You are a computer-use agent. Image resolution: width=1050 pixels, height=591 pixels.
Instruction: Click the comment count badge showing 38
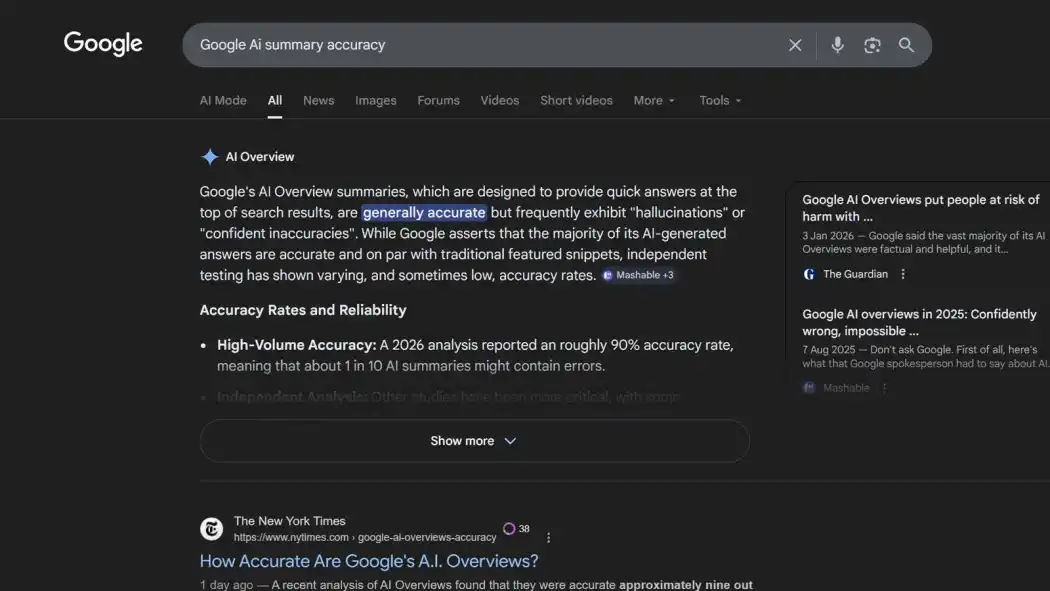517,528
